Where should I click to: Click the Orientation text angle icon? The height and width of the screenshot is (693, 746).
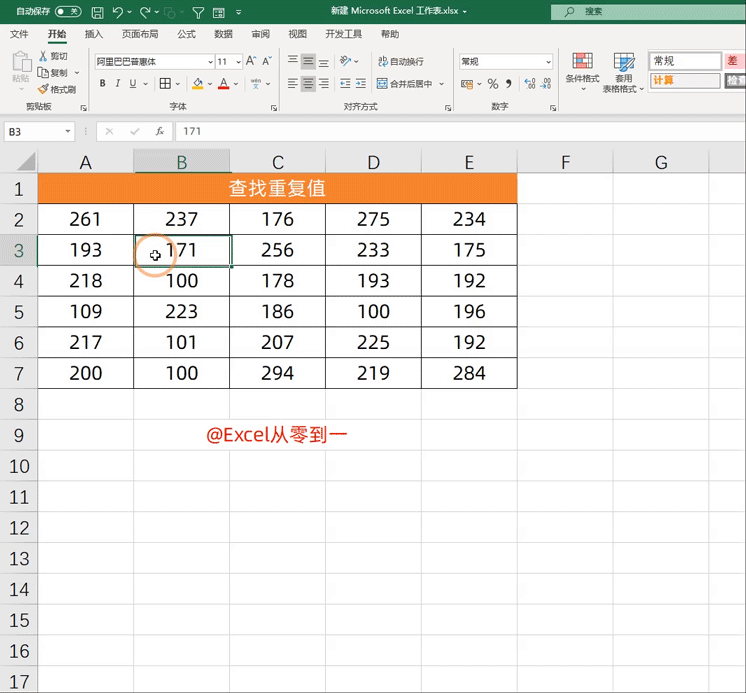click(345, 61)
